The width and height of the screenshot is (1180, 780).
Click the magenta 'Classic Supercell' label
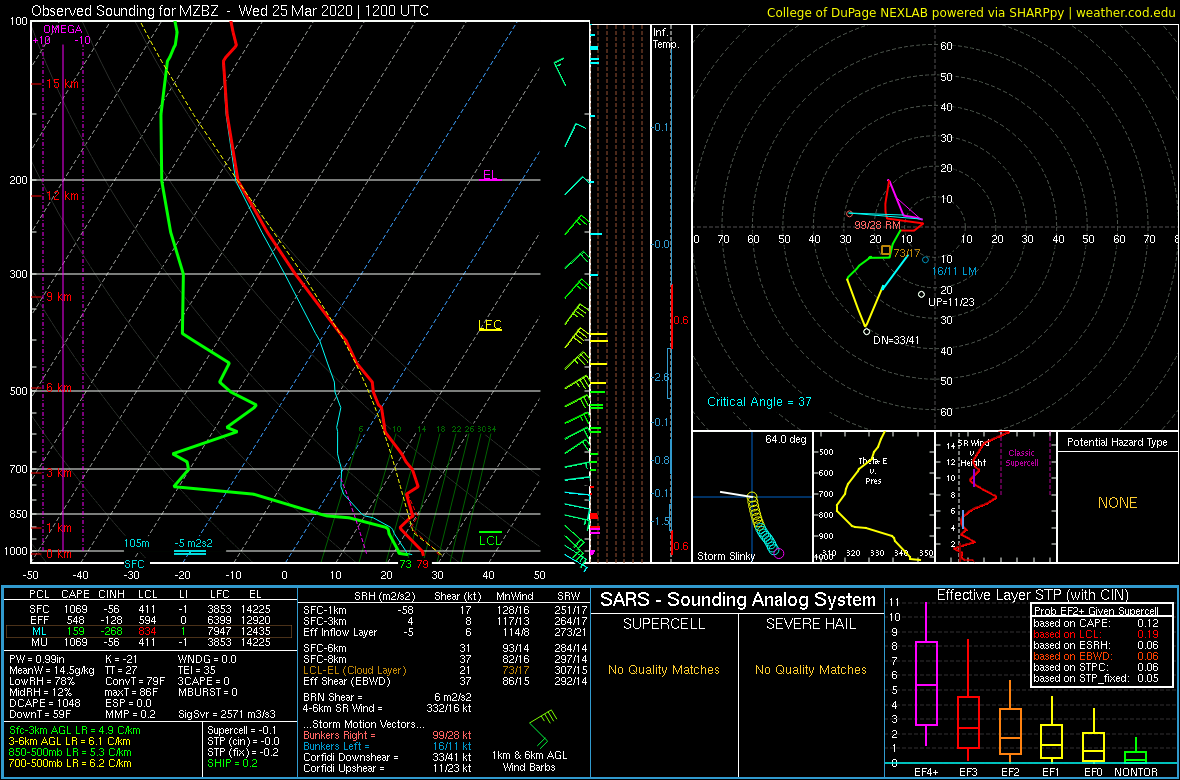(x=1021, y=458)
